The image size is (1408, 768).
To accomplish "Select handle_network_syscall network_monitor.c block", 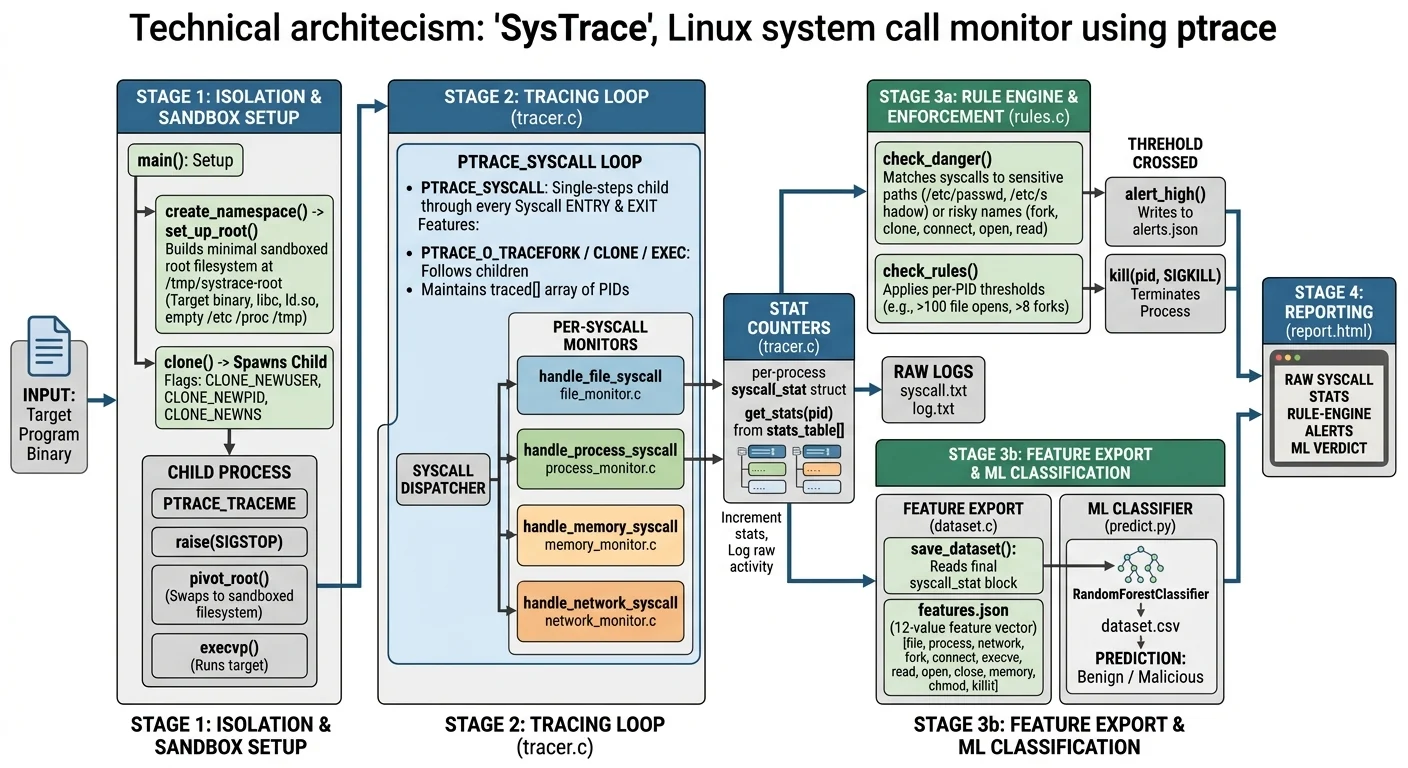I will (x=600, y=612).
